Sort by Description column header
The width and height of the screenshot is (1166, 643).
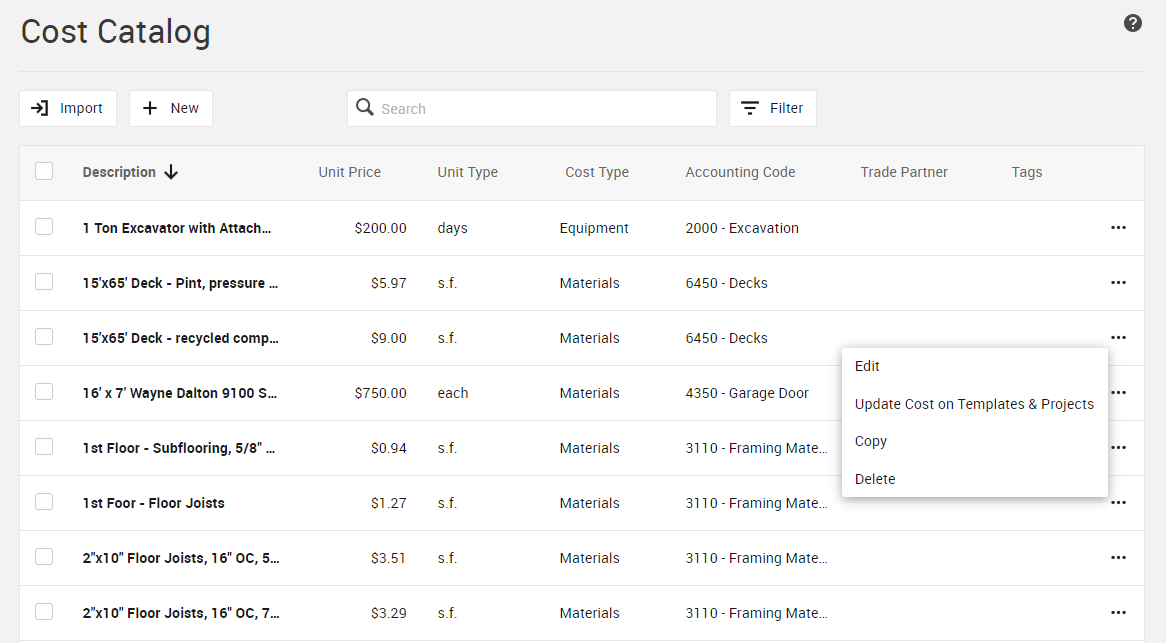tap(119, 172)
